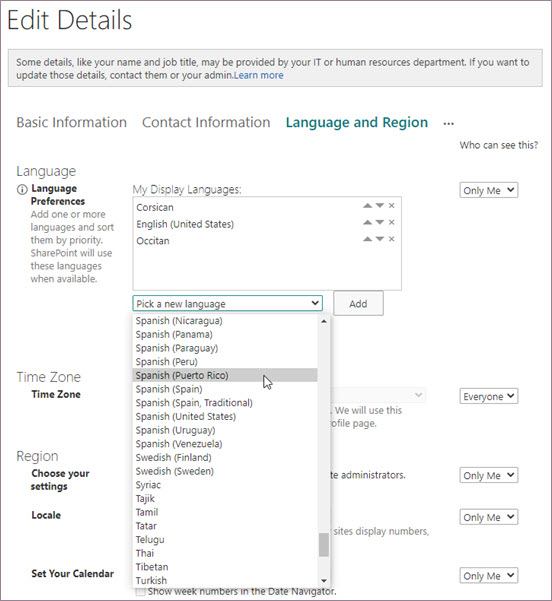This screenshot has height=601, width=552.
Task: Select Tibetan language option
Action: 225,567
